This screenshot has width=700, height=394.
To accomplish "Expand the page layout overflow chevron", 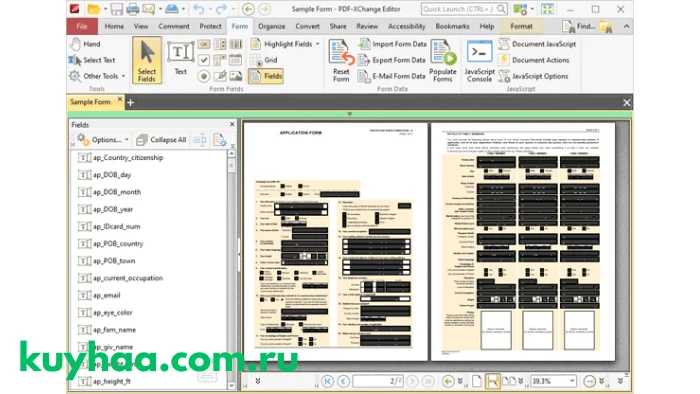I will pos(521,381).
